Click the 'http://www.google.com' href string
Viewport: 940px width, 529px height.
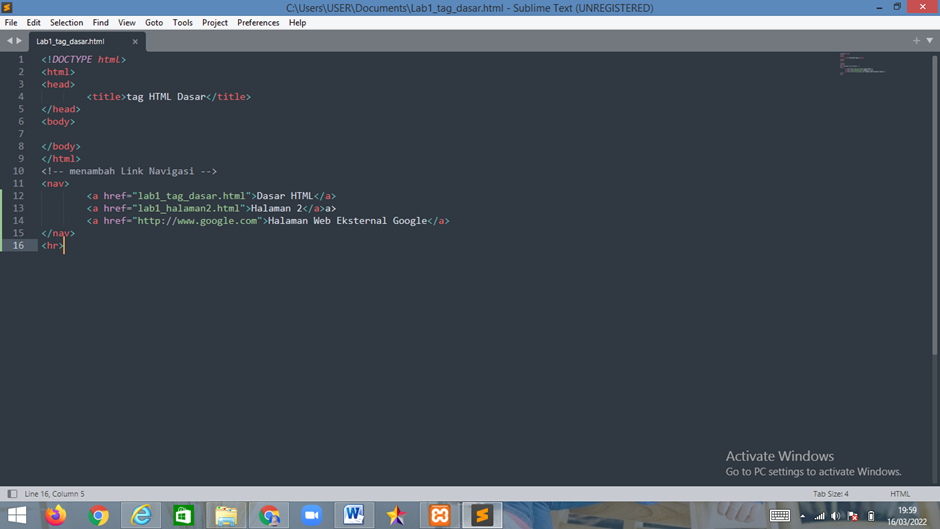[197, 221]
